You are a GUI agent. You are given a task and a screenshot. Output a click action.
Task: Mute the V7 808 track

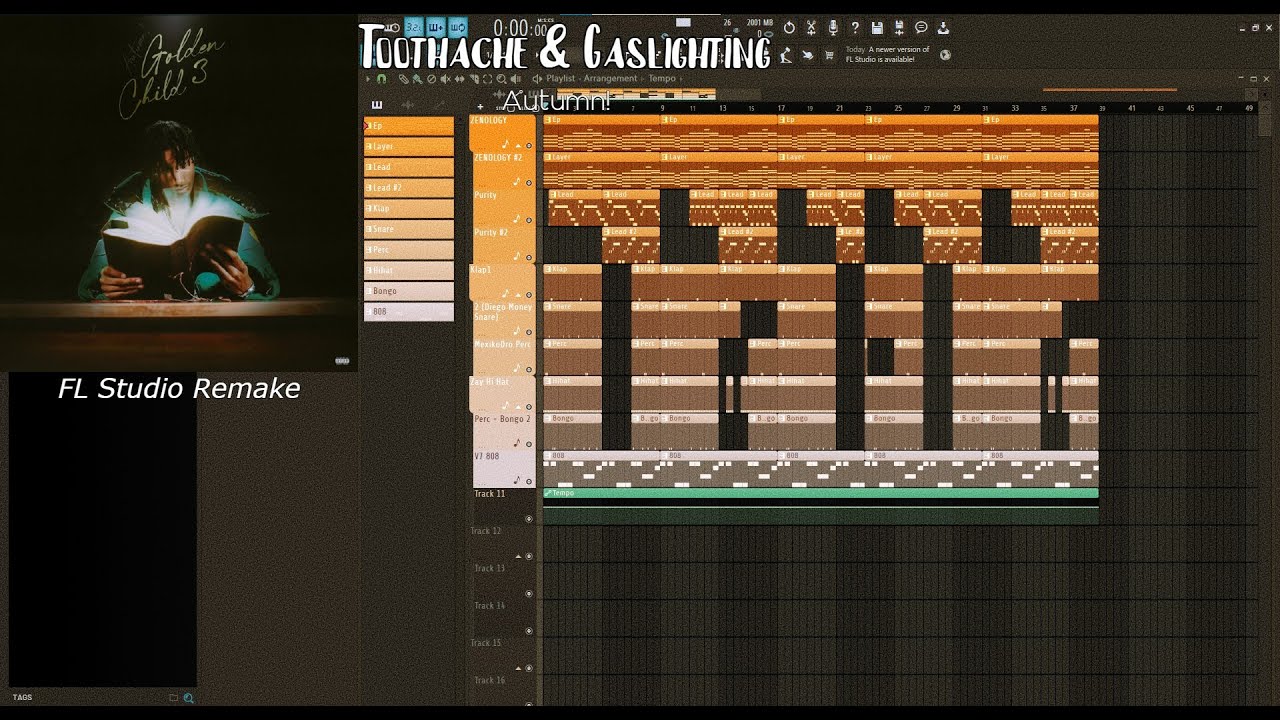click(x=529, y=481)
